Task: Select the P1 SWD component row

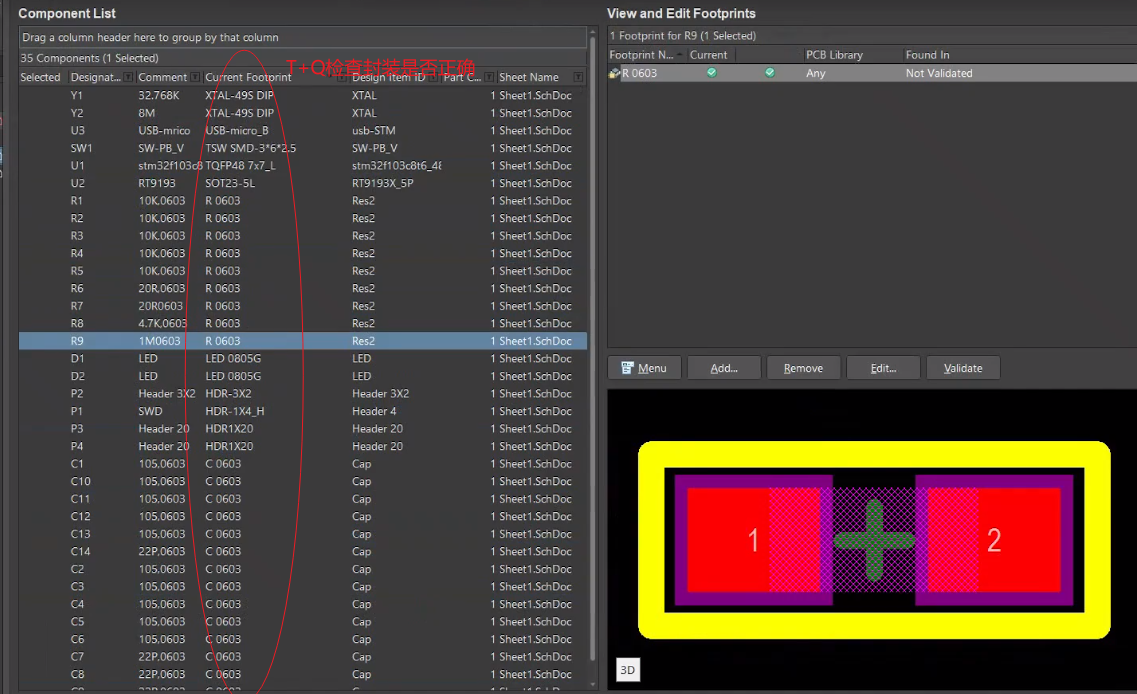Action: pyautogui.click(x=302, y=411)
